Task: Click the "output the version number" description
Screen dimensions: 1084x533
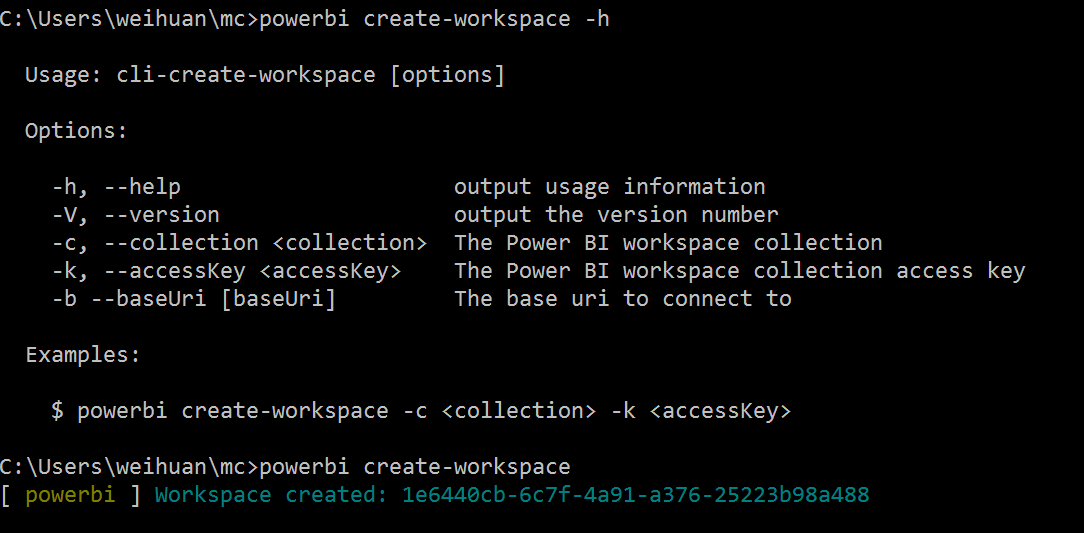Action: (615, 215)
